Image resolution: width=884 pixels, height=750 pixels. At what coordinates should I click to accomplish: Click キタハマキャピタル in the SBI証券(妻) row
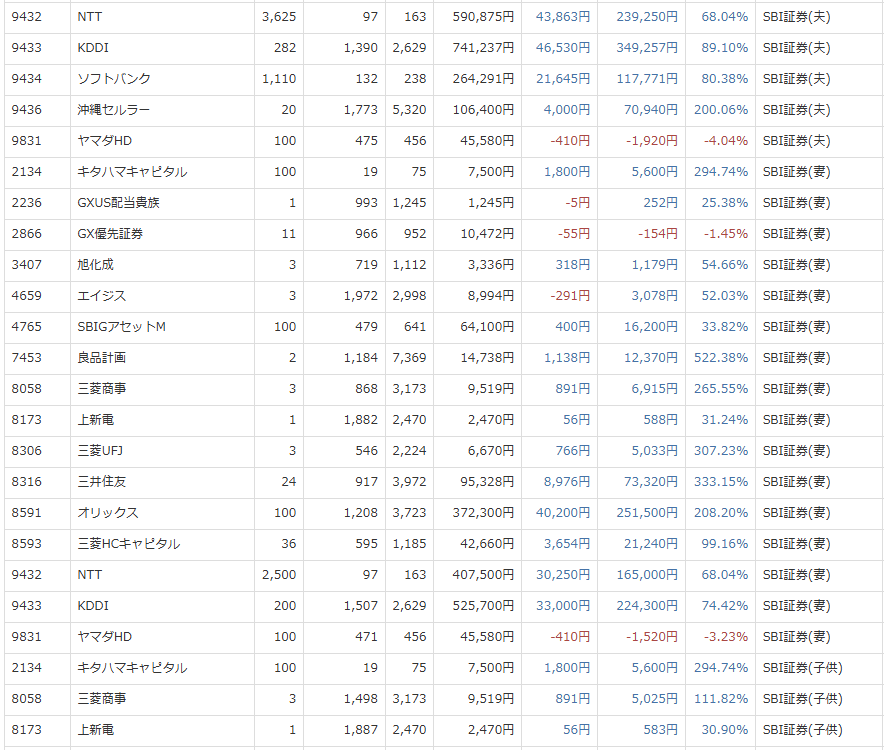tap(132, 172)
